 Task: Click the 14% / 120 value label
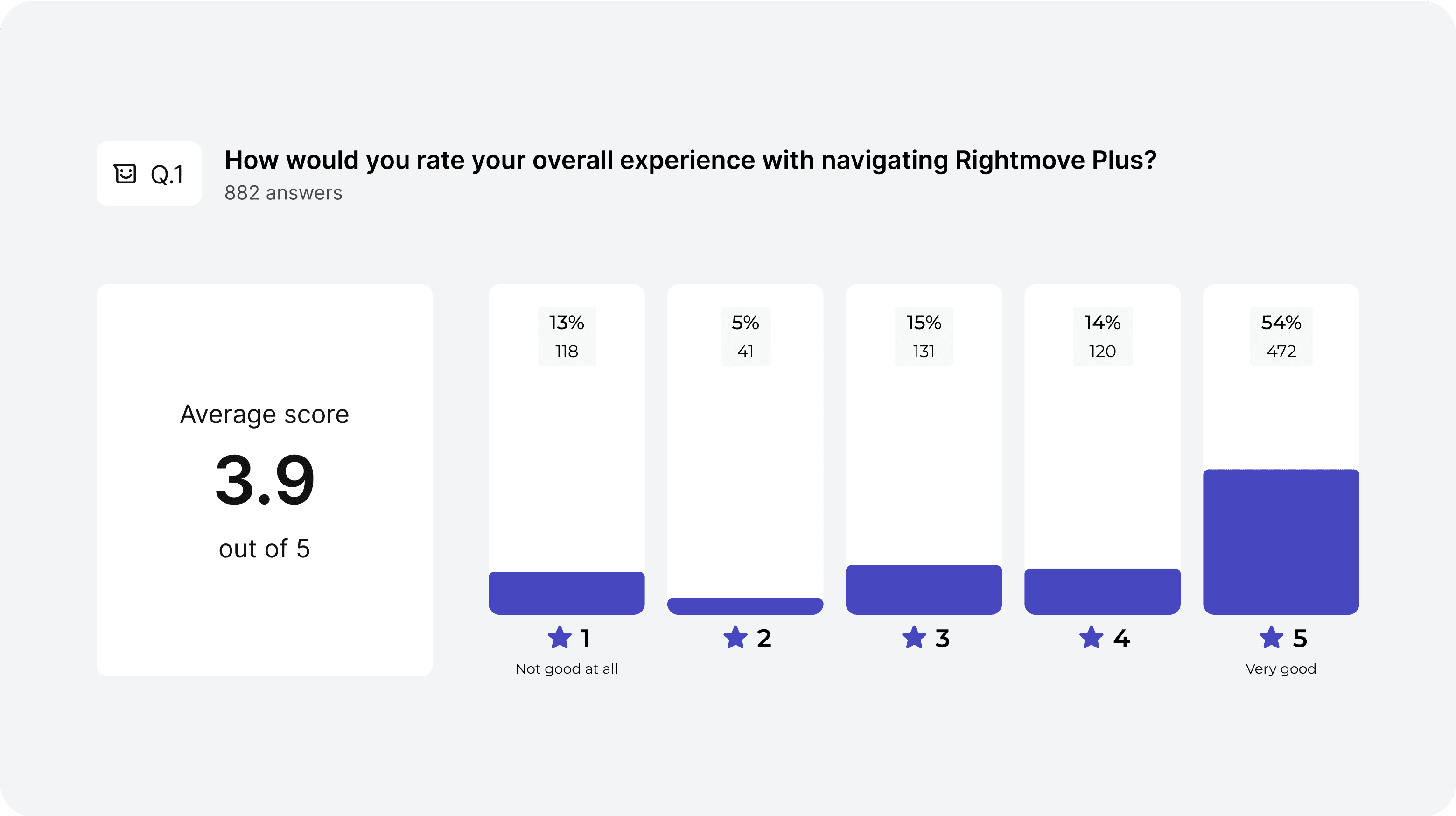pyautogui.click(x=1102, y=336)
